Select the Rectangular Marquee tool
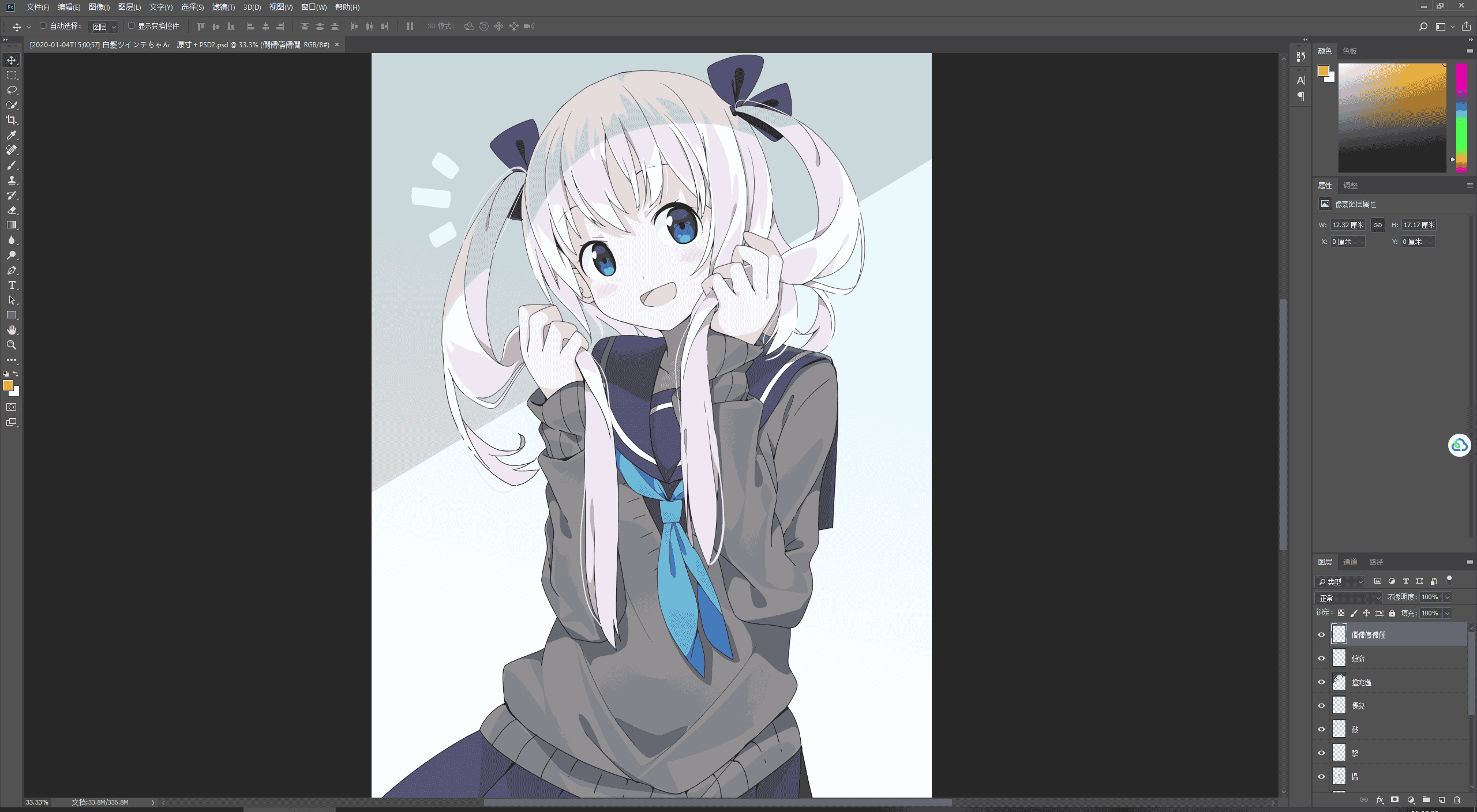Screen dimensions: 1477x812 point(12,75)
